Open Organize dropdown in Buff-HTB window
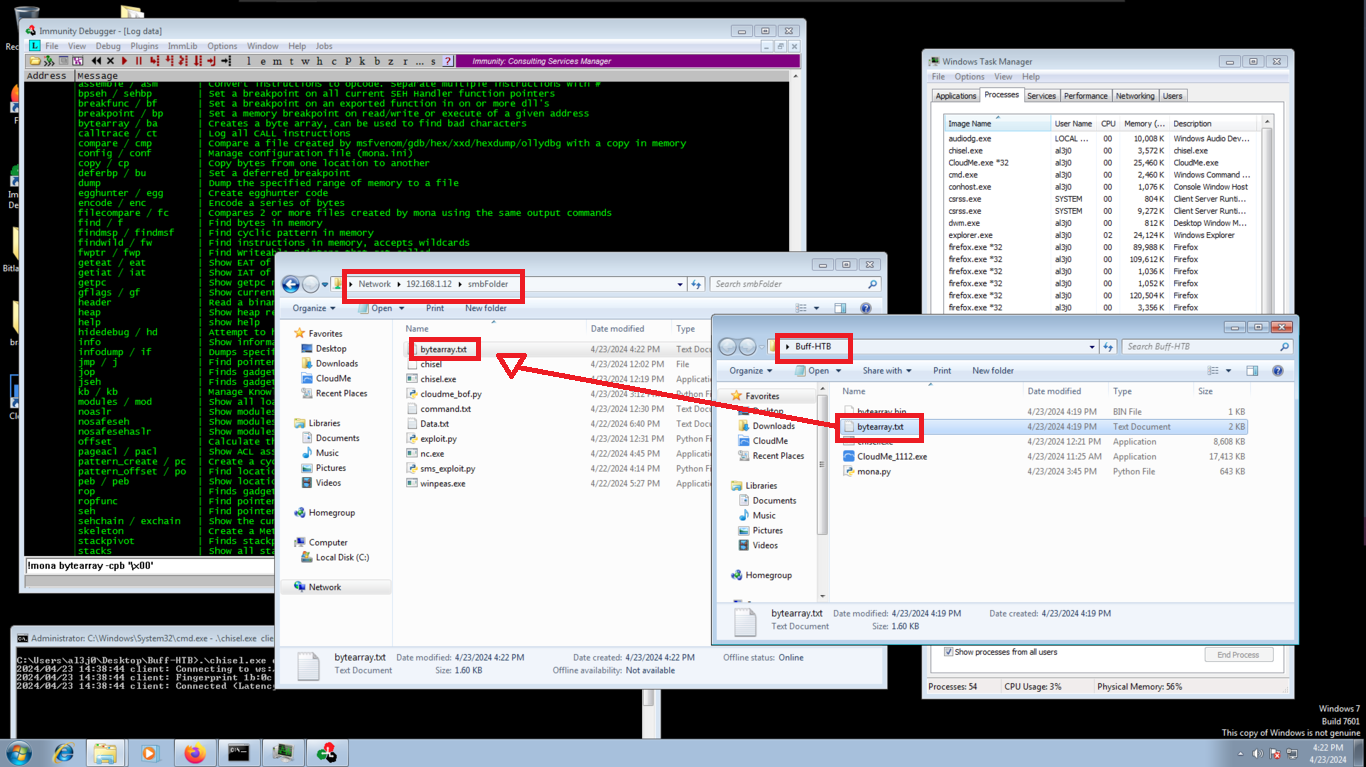This screenshot has height=767, width=1366. click(751, 370)
